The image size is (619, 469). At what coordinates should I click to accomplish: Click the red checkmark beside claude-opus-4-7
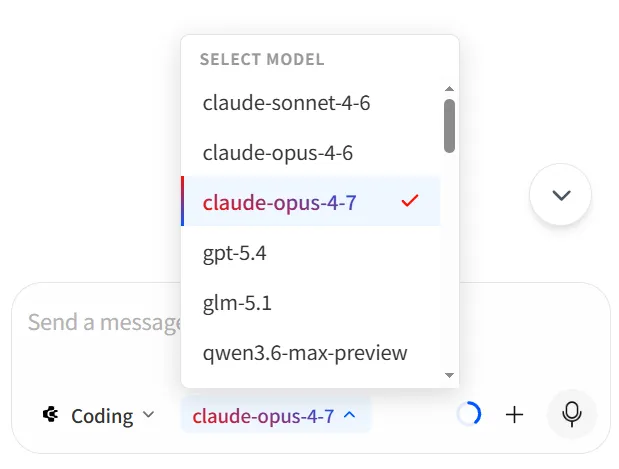408,201
